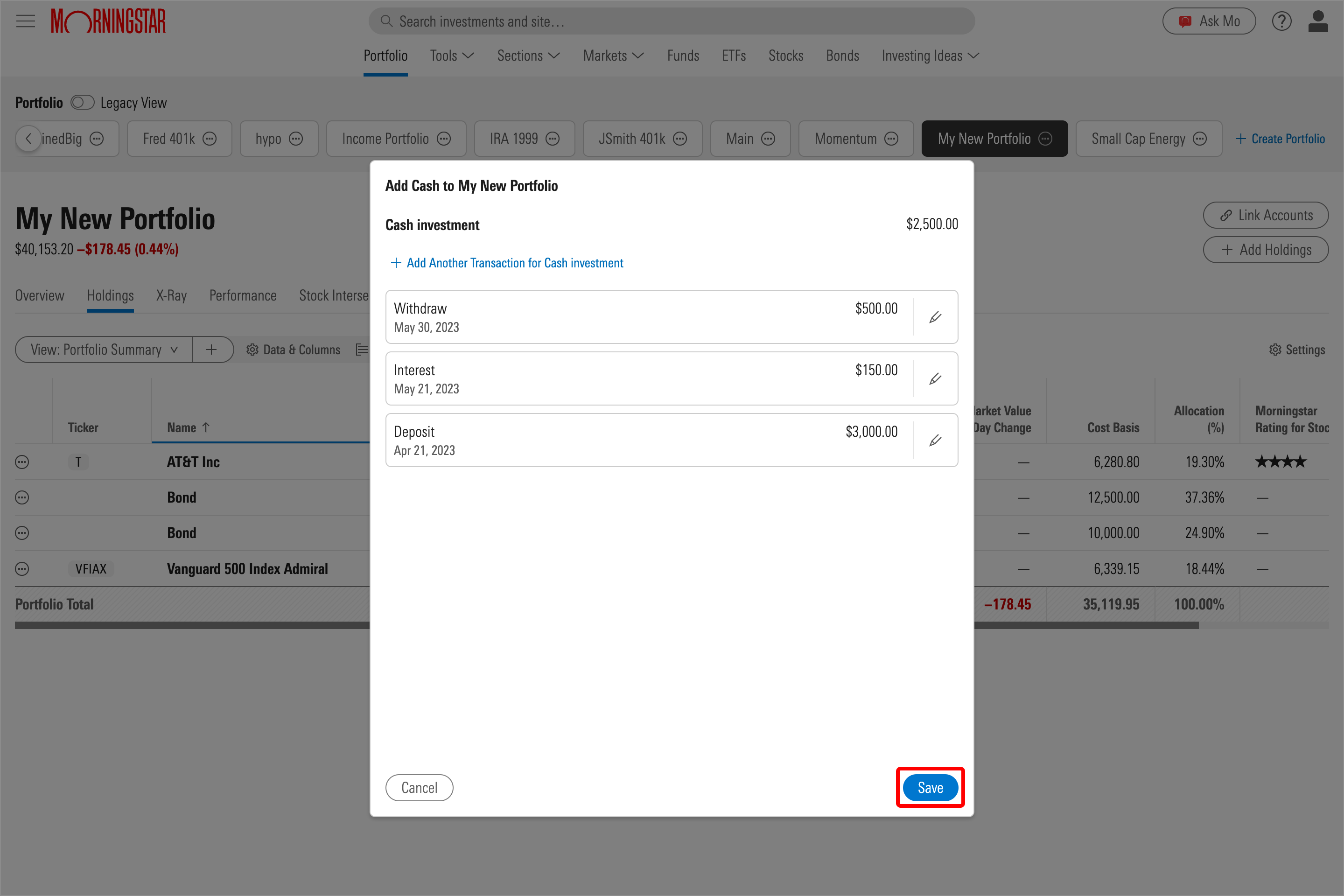Click the AT&T Inc holding name
Image resolution: width=1344 pixels, height=896 pixels.
click(193, 462)
